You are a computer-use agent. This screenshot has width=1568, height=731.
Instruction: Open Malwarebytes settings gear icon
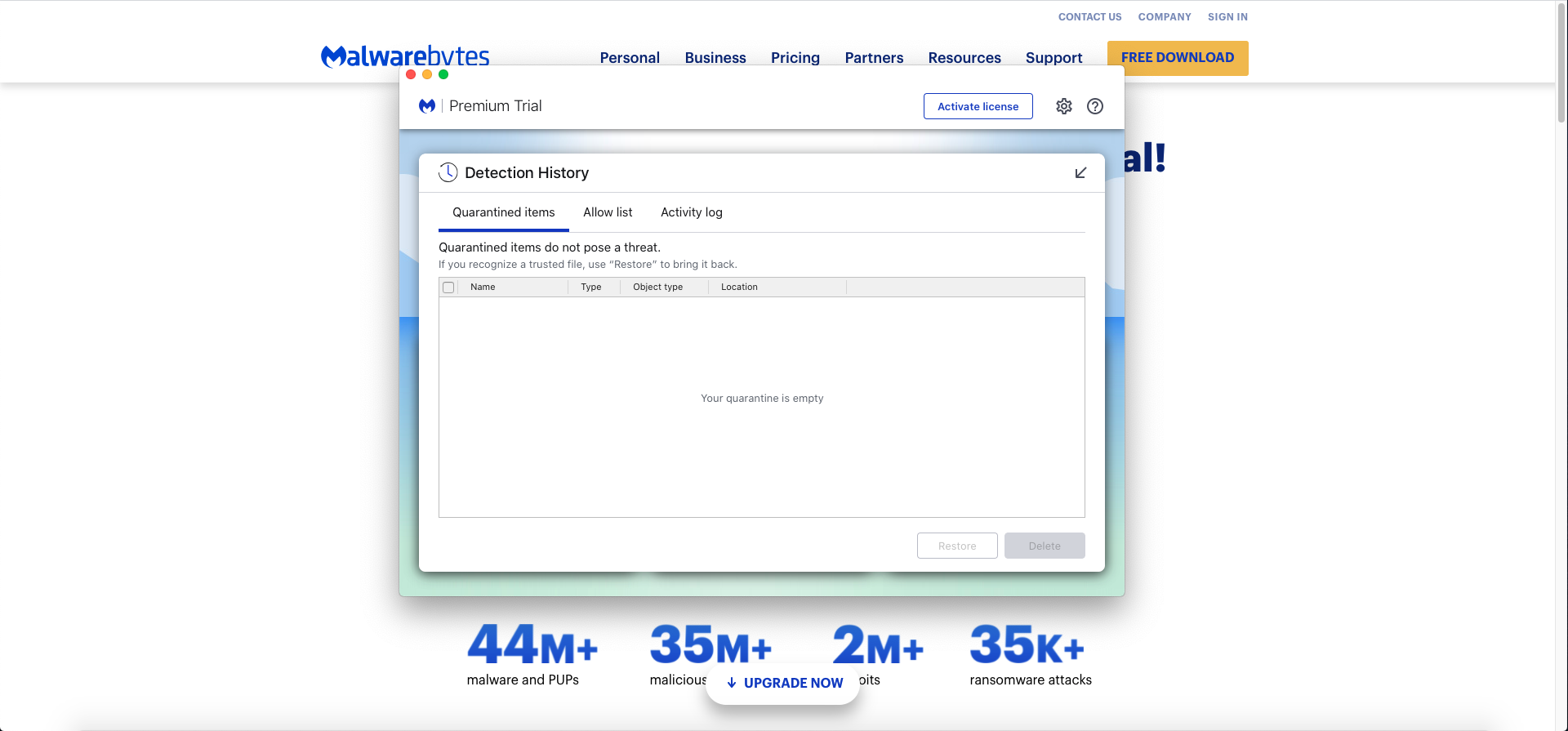coord(1063,106)
